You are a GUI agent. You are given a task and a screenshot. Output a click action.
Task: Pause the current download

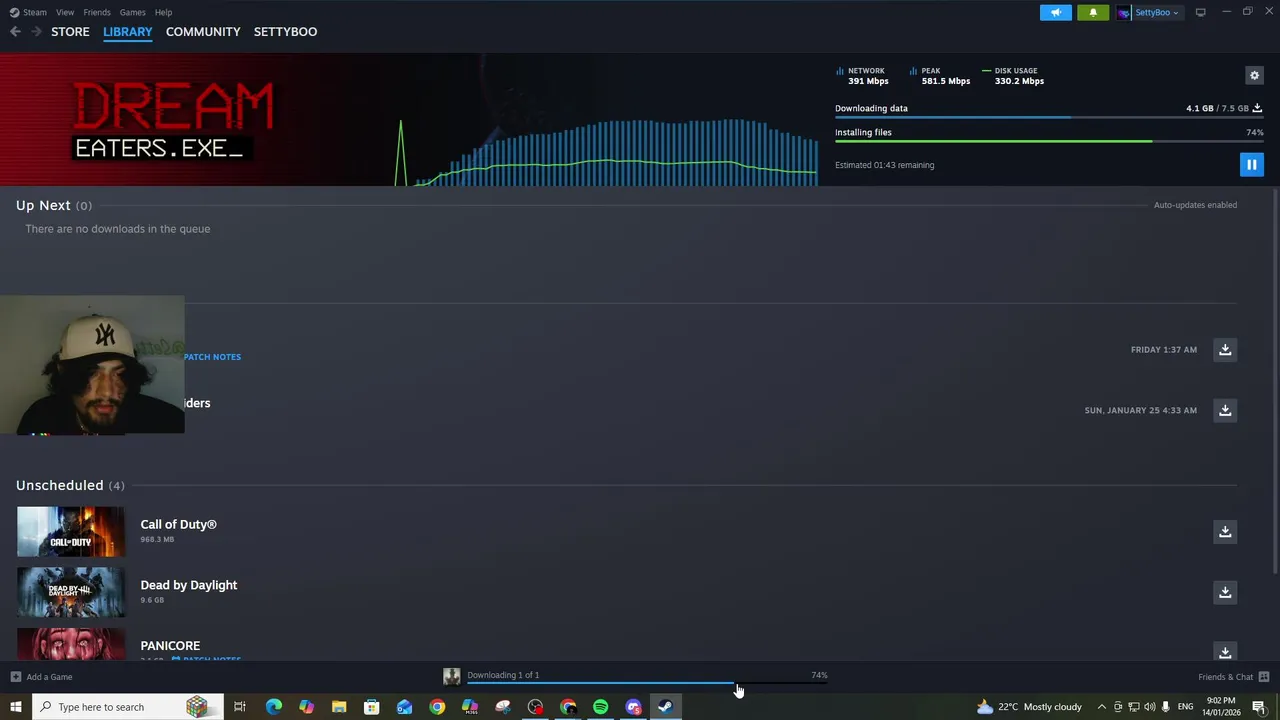pyautogui.click(x=1251, y=164)
